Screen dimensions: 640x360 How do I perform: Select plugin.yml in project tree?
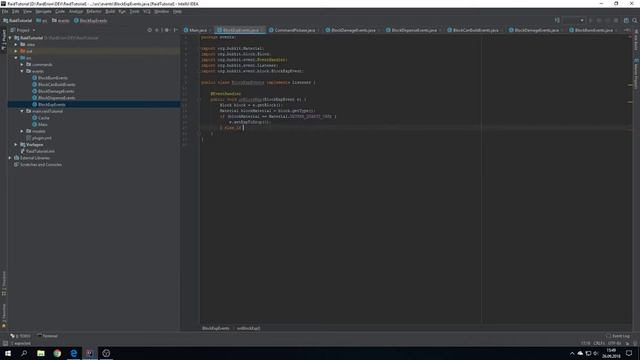click(x=42, y=138)
